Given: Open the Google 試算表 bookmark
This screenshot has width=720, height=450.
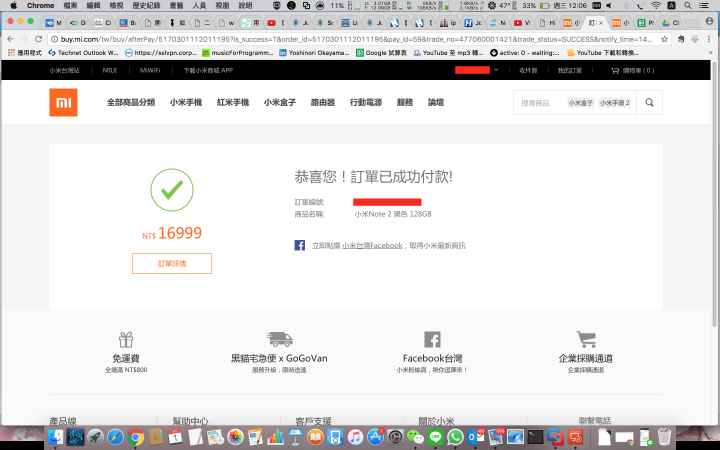Looking at the screenshot, I should 382,53.
